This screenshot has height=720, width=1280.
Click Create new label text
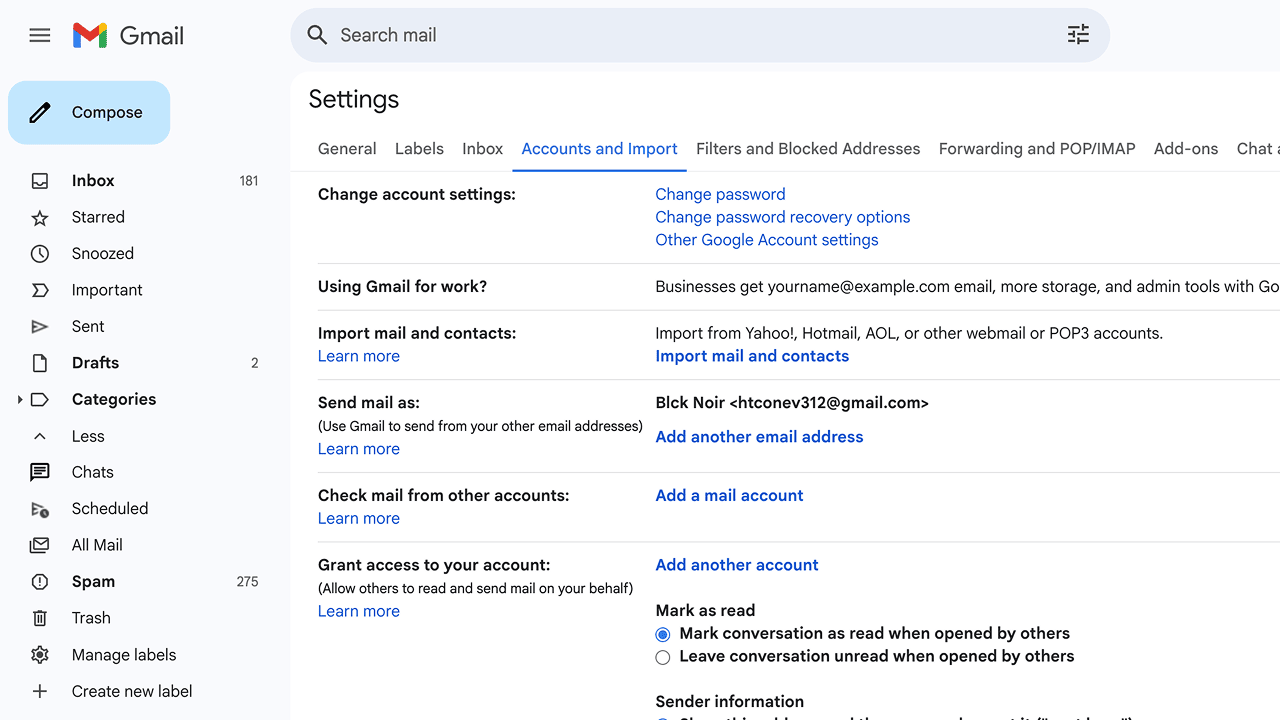tap(132, 691)
